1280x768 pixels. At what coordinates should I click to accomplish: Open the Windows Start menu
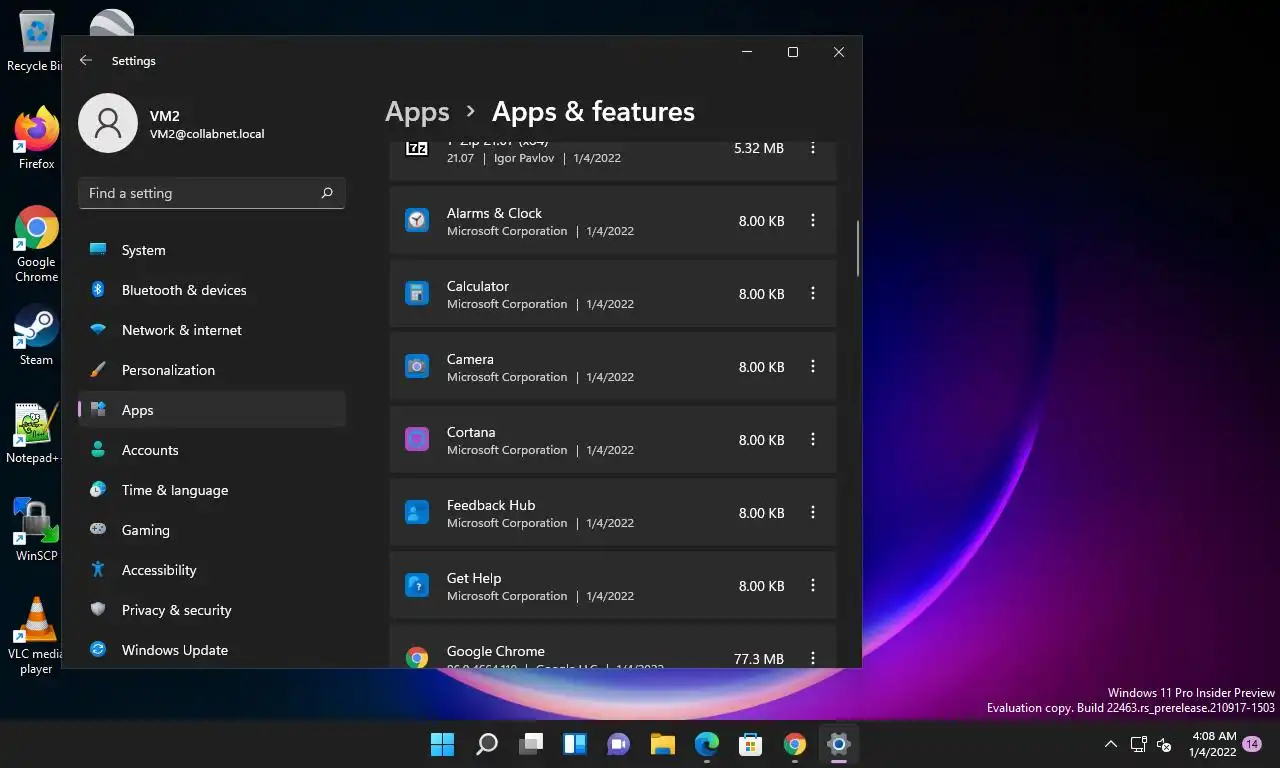click(x=442, y=744)
